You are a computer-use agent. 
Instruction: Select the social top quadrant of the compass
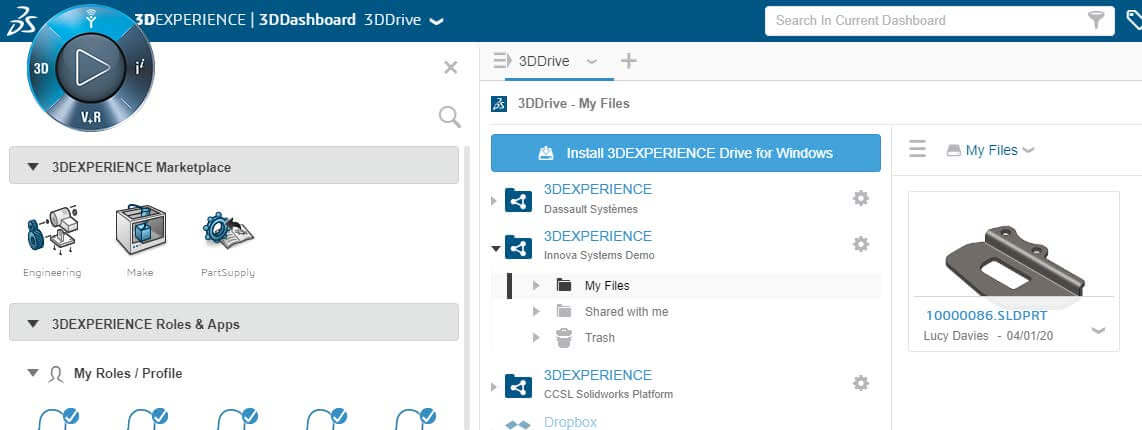[91, 19]
